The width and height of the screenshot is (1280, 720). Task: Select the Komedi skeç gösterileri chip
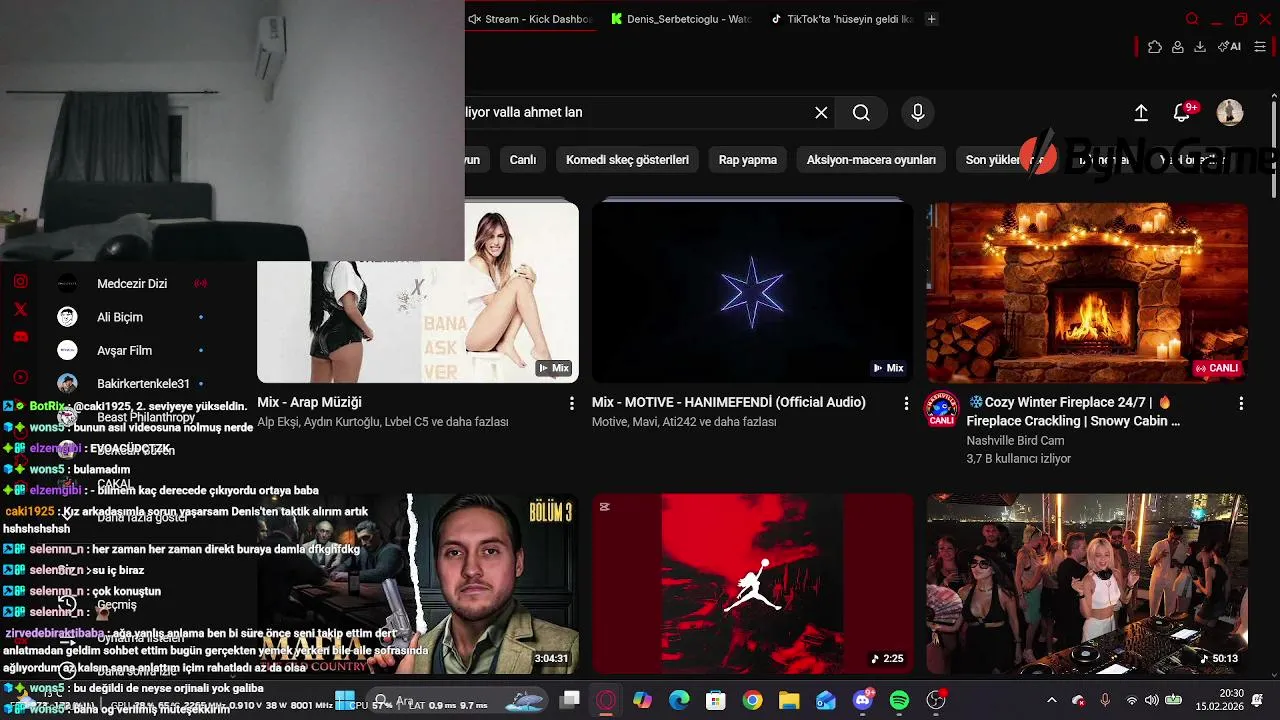coord(627,160)
